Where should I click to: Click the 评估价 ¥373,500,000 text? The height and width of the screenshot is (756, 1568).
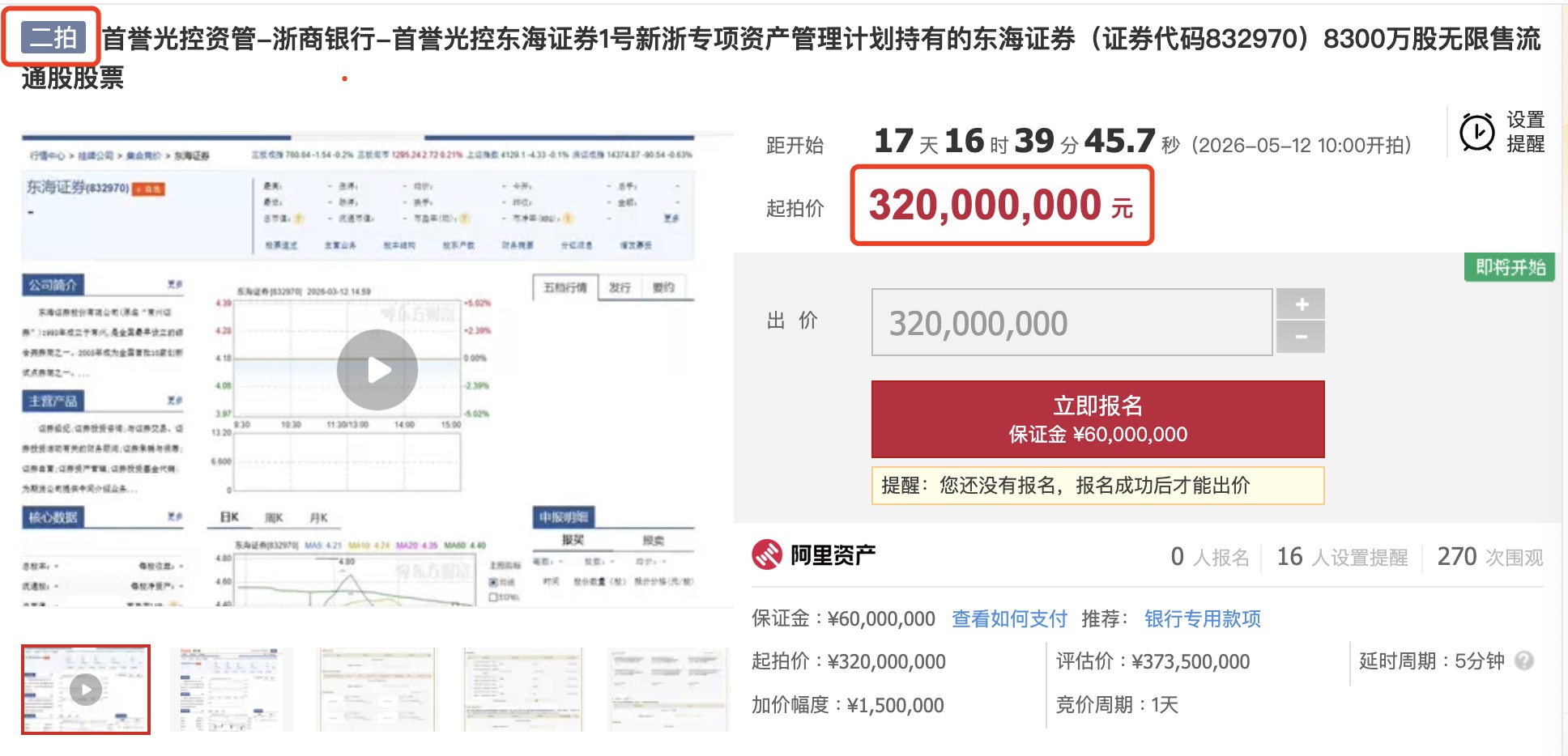point(1153,661)
